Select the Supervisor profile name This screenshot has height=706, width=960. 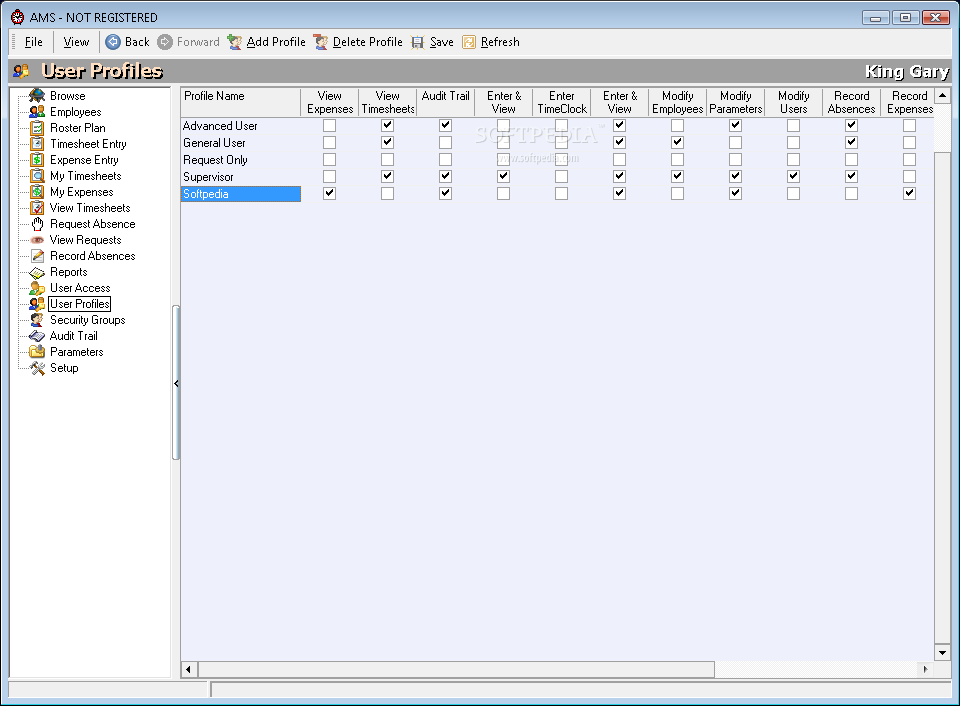(208, 177)
